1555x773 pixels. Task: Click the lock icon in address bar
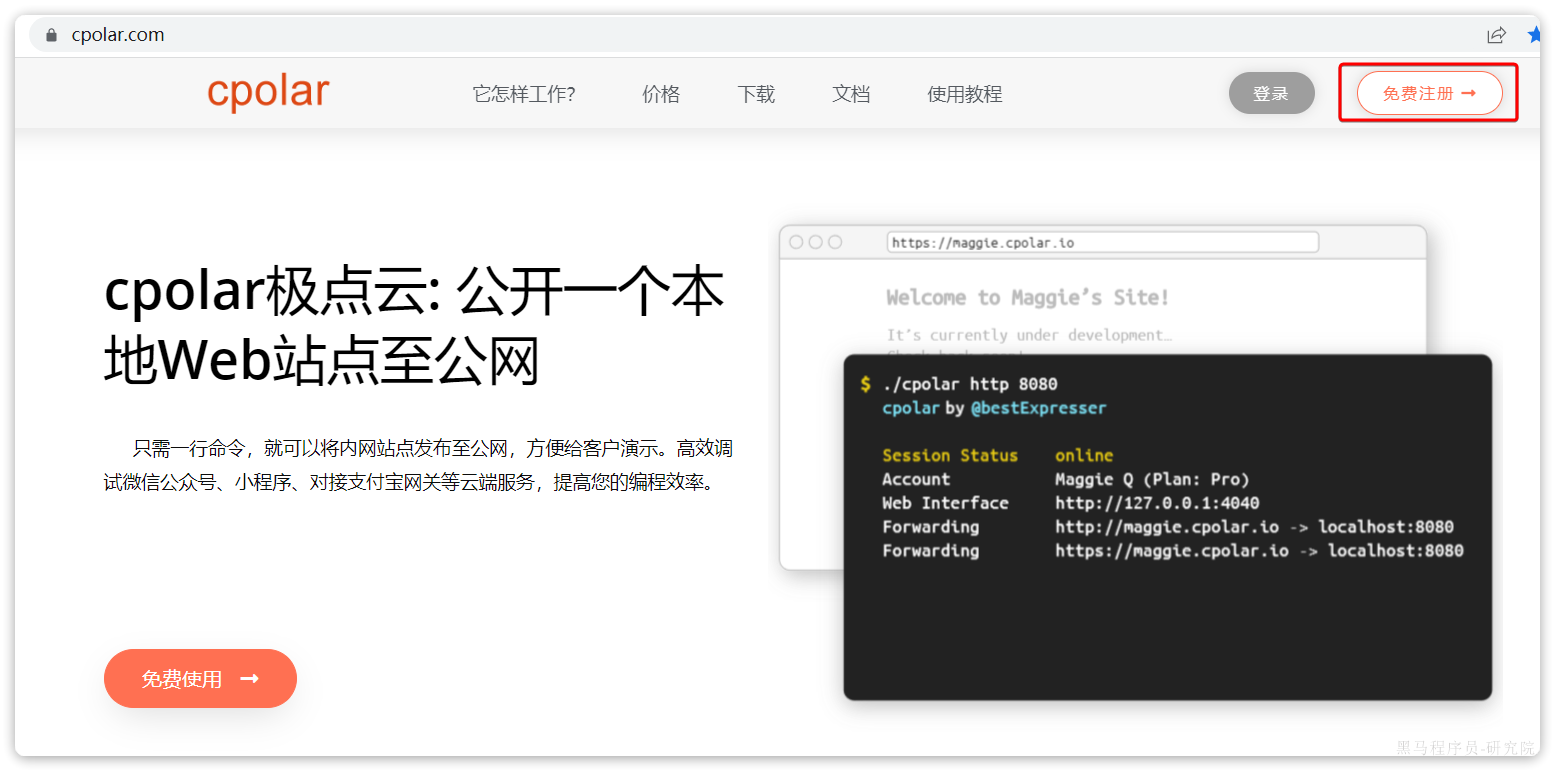click(x=52, y=35)
